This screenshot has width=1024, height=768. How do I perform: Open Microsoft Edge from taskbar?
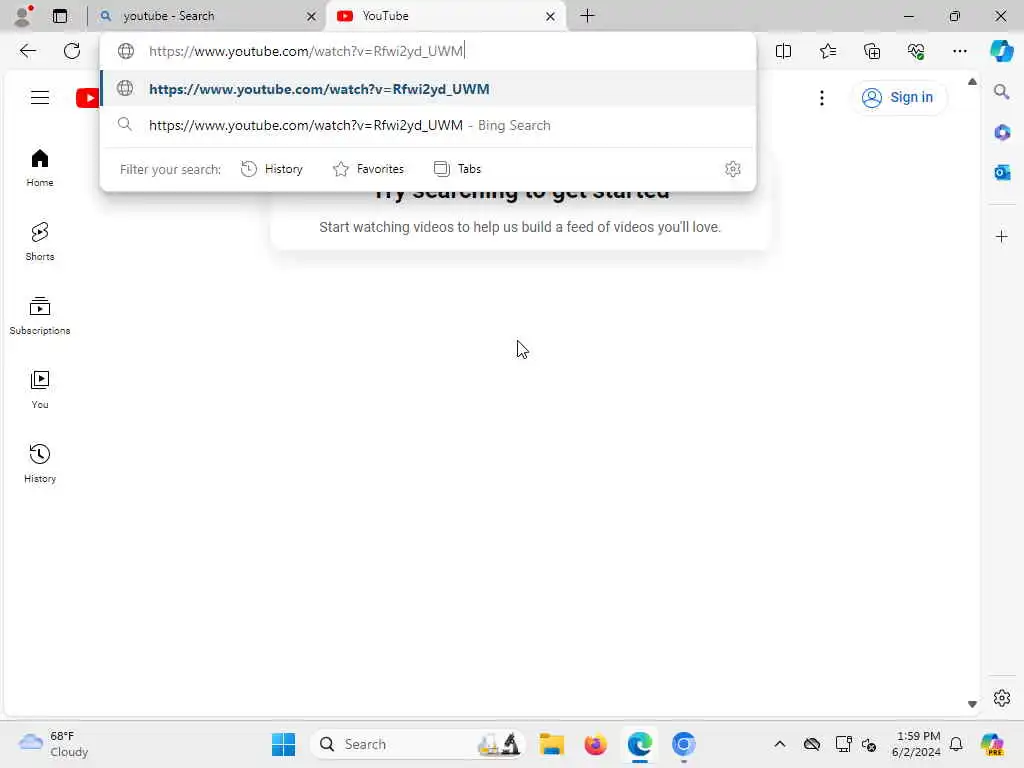point(639,744)
